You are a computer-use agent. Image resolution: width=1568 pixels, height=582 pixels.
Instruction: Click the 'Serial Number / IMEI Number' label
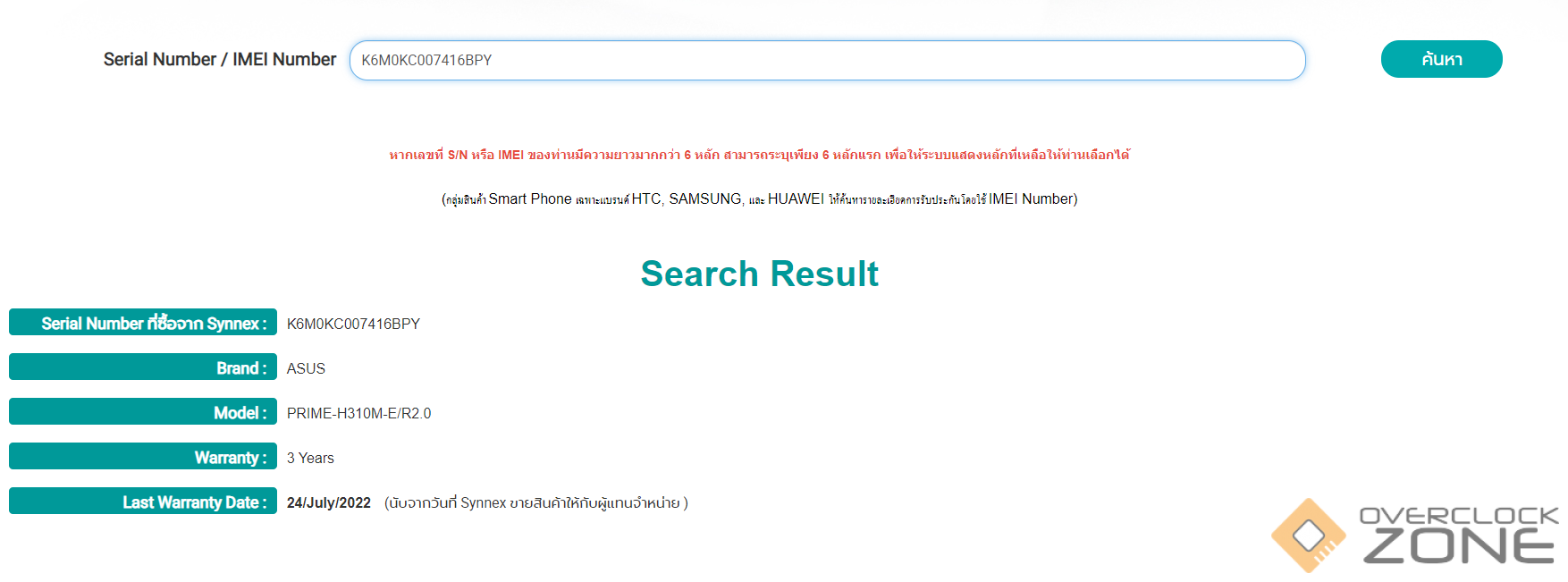click(x=220, y=59)
